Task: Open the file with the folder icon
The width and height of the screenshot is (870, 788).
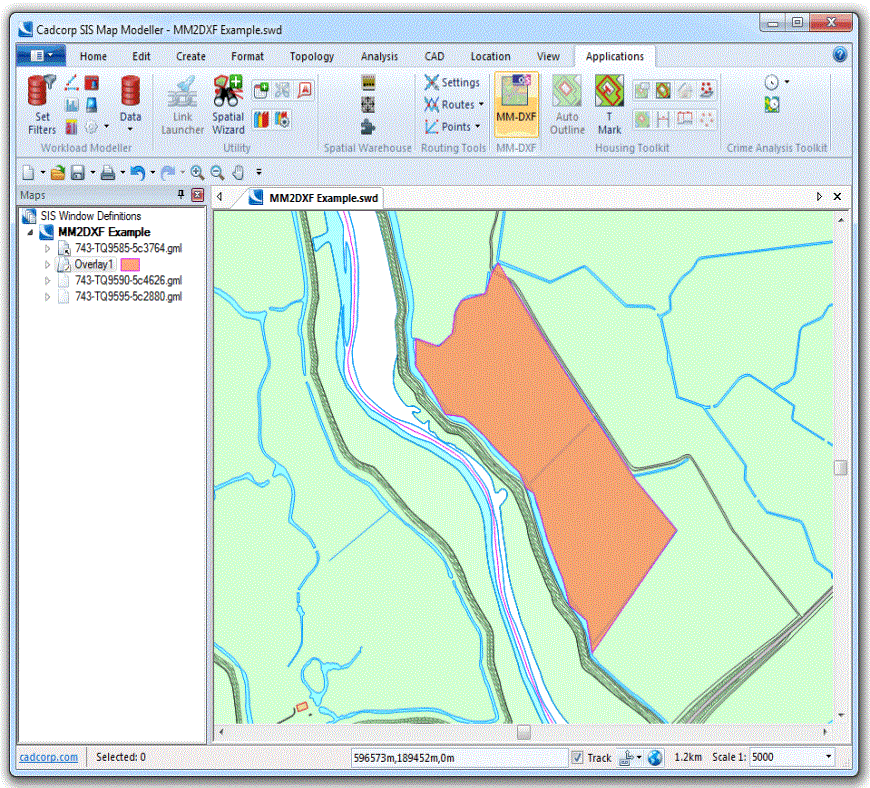Action: click(x=58, y=173)
